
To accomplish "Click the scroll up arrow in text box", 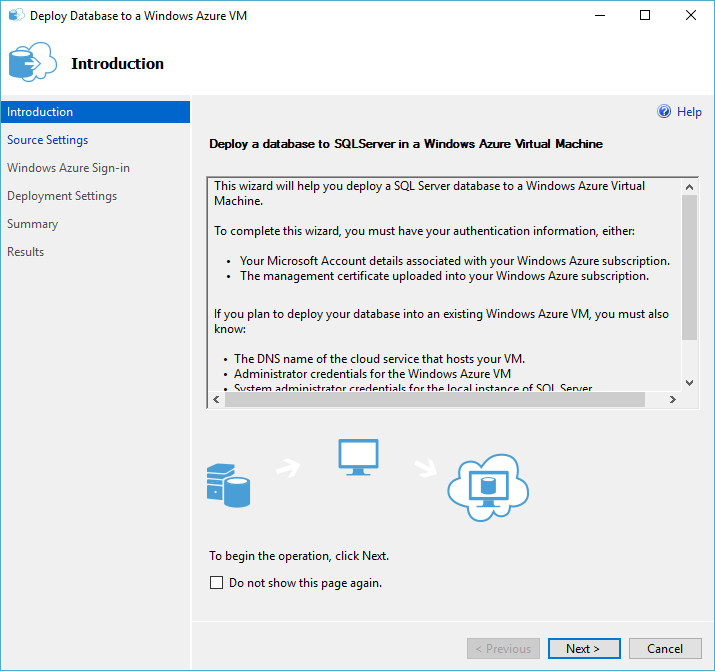I will click(x=689, y=187).
